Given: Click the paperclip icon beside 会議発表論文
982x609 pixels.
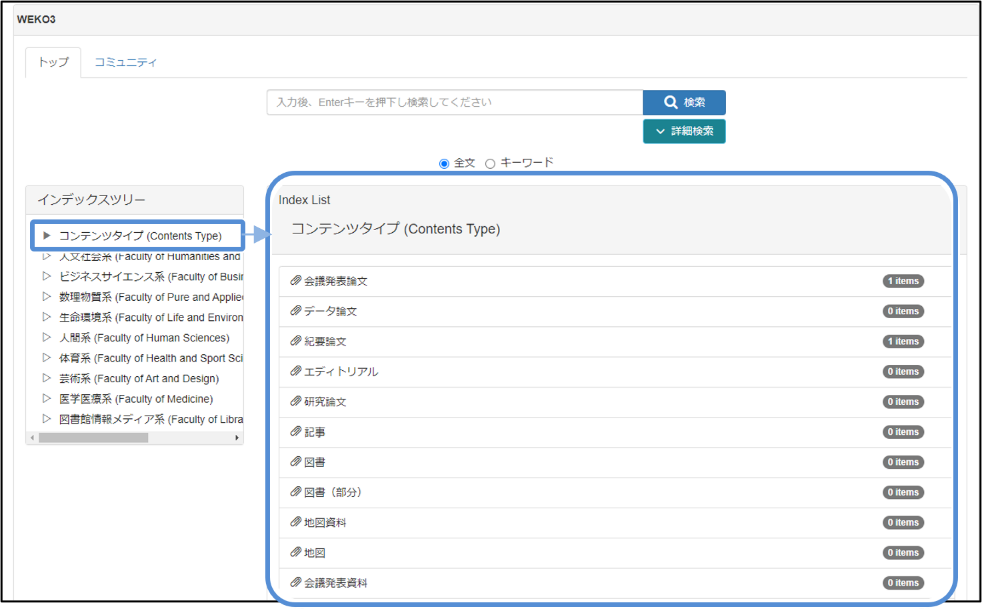Looking at the screenshot, I should pos(295,281).
